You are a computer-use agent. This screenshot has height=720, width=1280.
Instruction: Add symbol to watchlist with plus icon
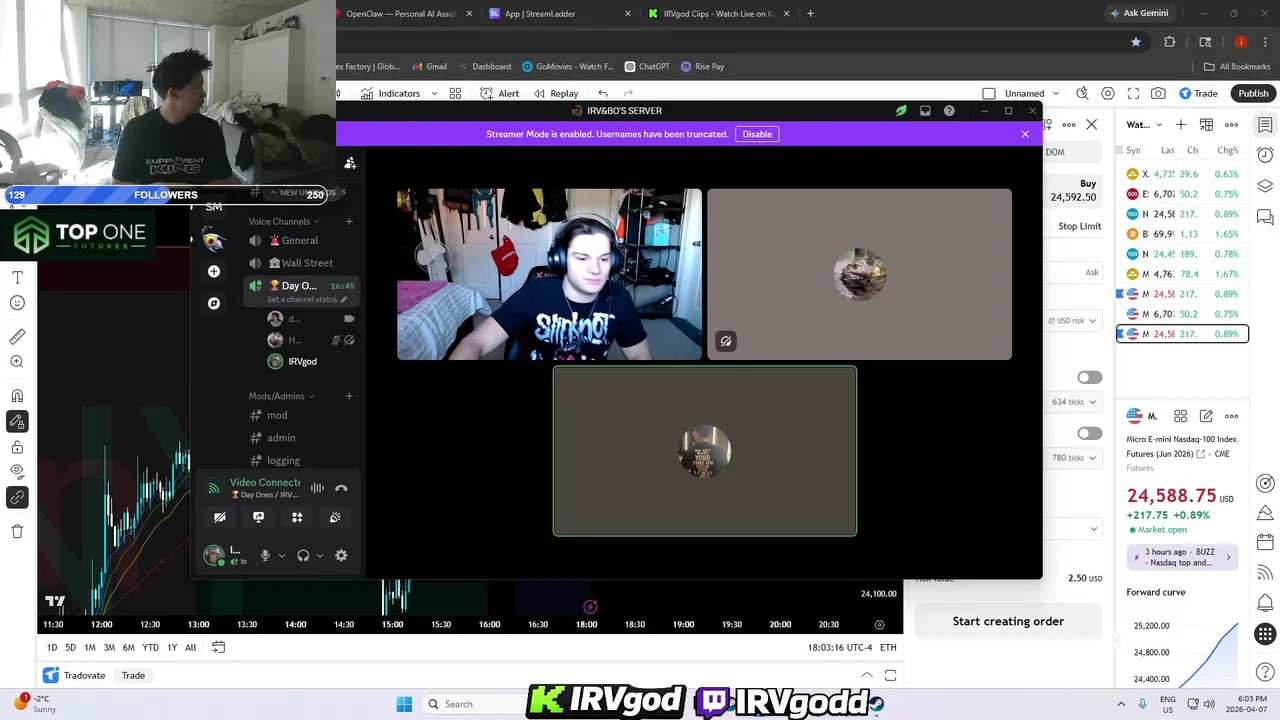coord(1181,125)
